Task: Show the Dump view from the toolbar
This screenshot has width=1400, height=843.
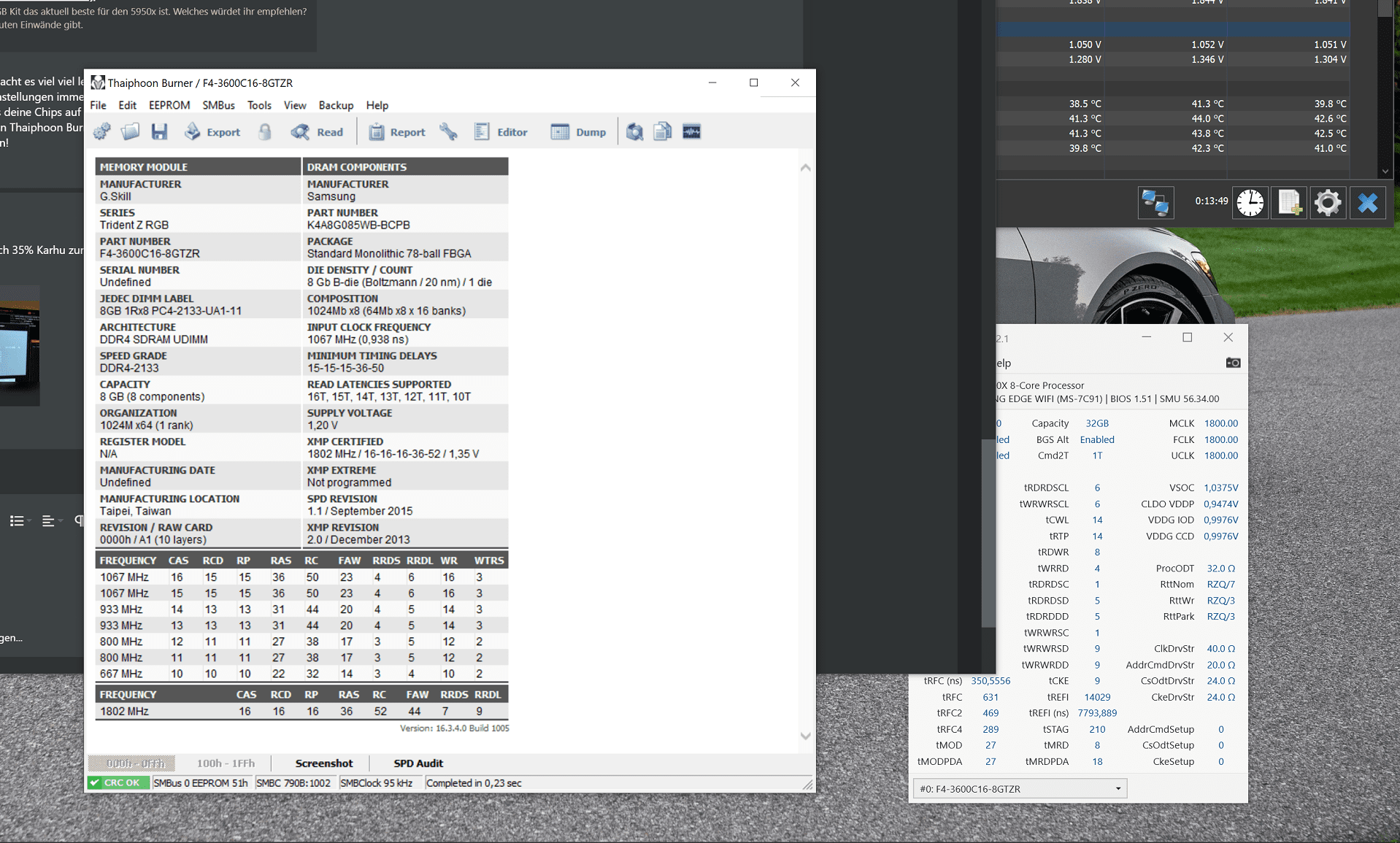Action: tap(578, 132)
